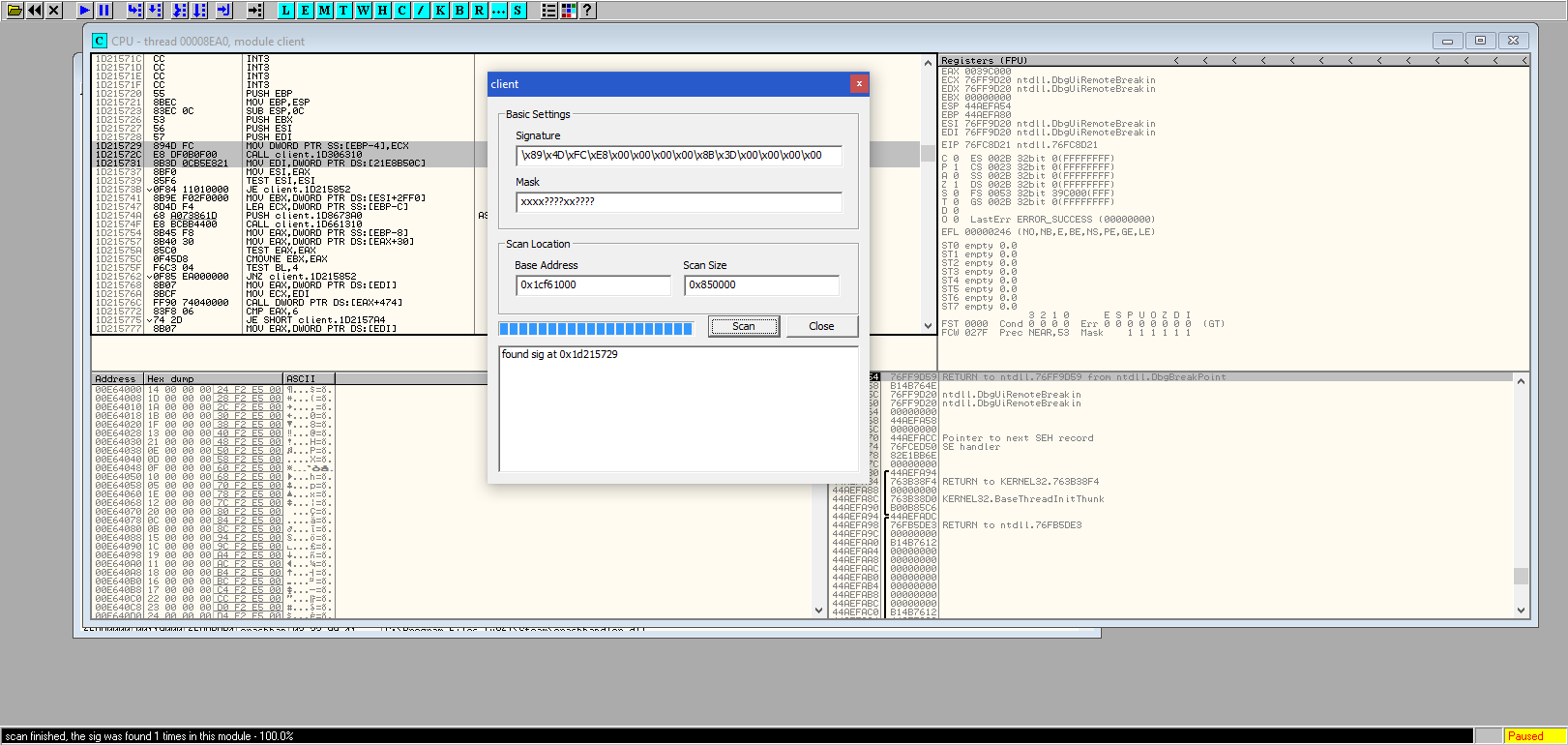Open the Log window with the L button
Screen dimensions: 1568x745
(x=286, y=11)
